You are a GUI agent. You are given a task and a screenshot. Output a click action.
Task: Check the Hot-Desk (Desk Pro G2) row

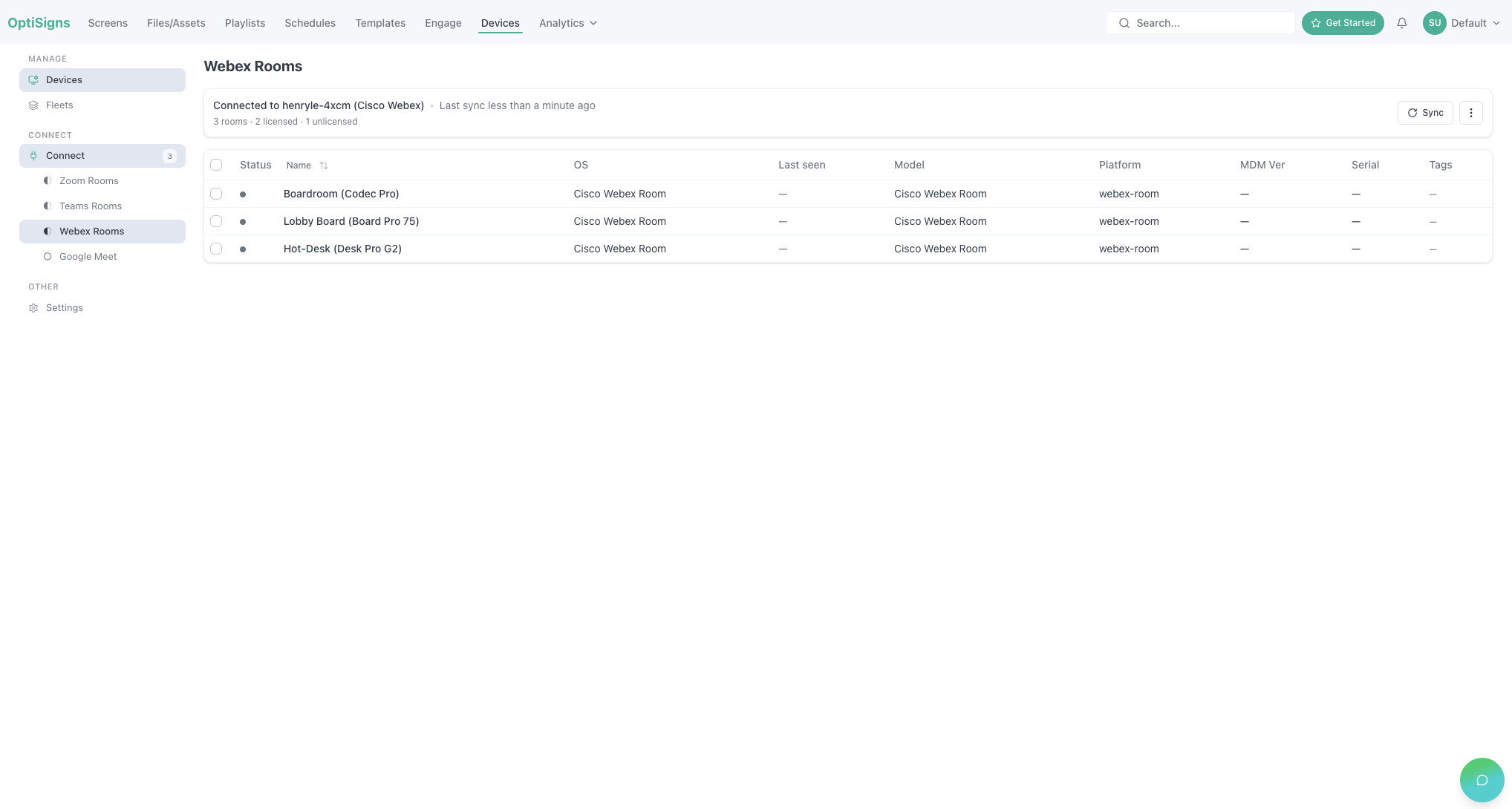coord(216,249)
